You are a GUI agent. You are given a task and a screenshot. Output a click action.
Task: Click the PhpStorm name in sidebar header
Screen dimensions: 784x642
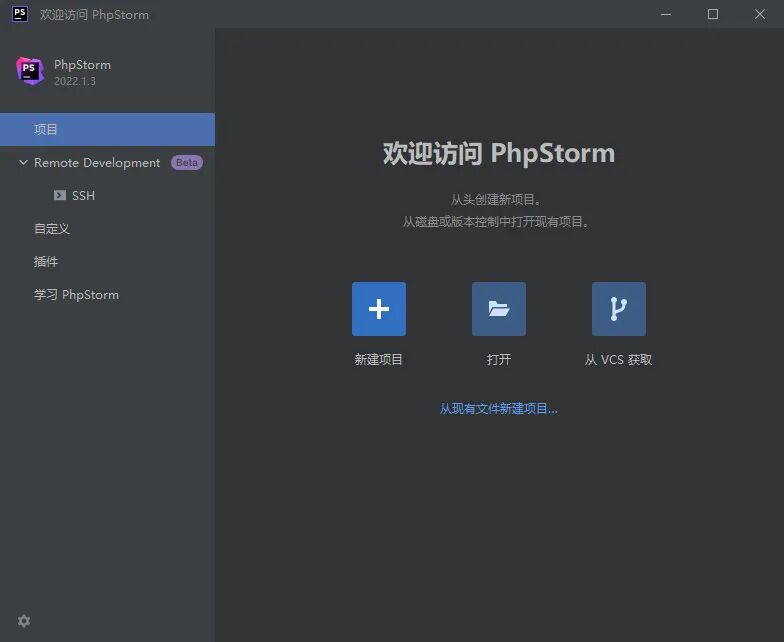[x=82, y=64]
